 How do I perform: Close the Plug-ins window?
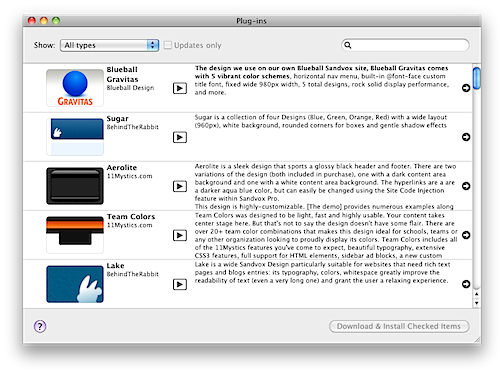click(x=32, y=21)
